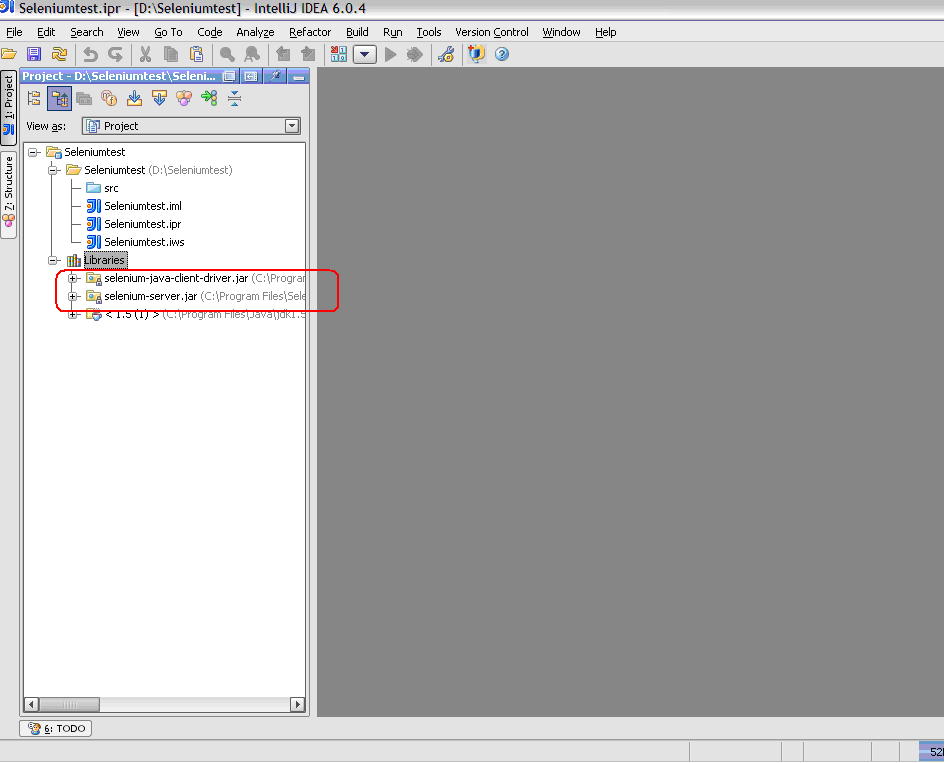Navigate forward with the toolbar arrow icon
Screen dimensions: 945x763
click(308, 54)
